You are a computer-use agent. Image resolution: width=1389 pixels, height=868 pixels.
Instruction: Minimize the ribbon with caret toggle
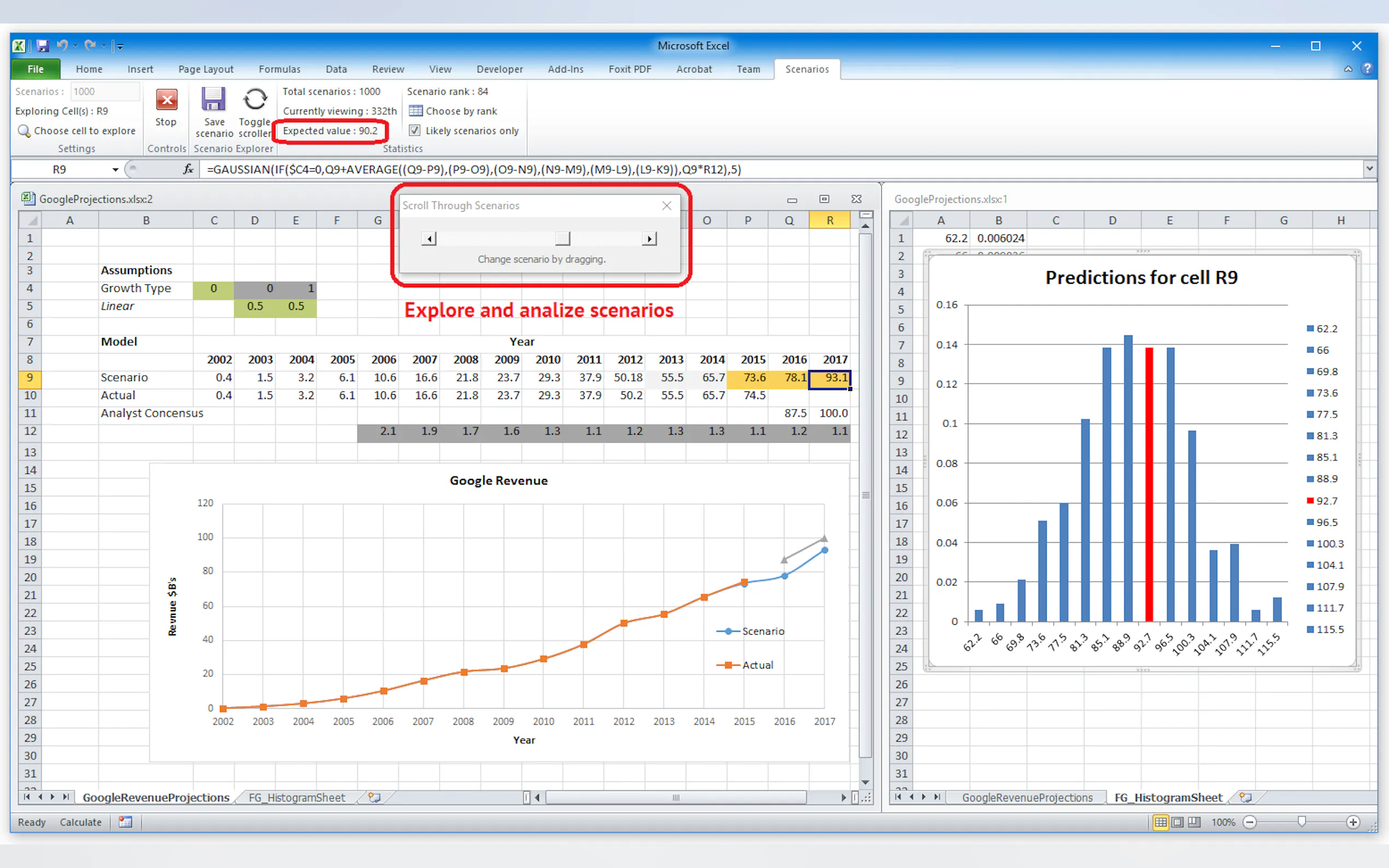pos(1347,69)
